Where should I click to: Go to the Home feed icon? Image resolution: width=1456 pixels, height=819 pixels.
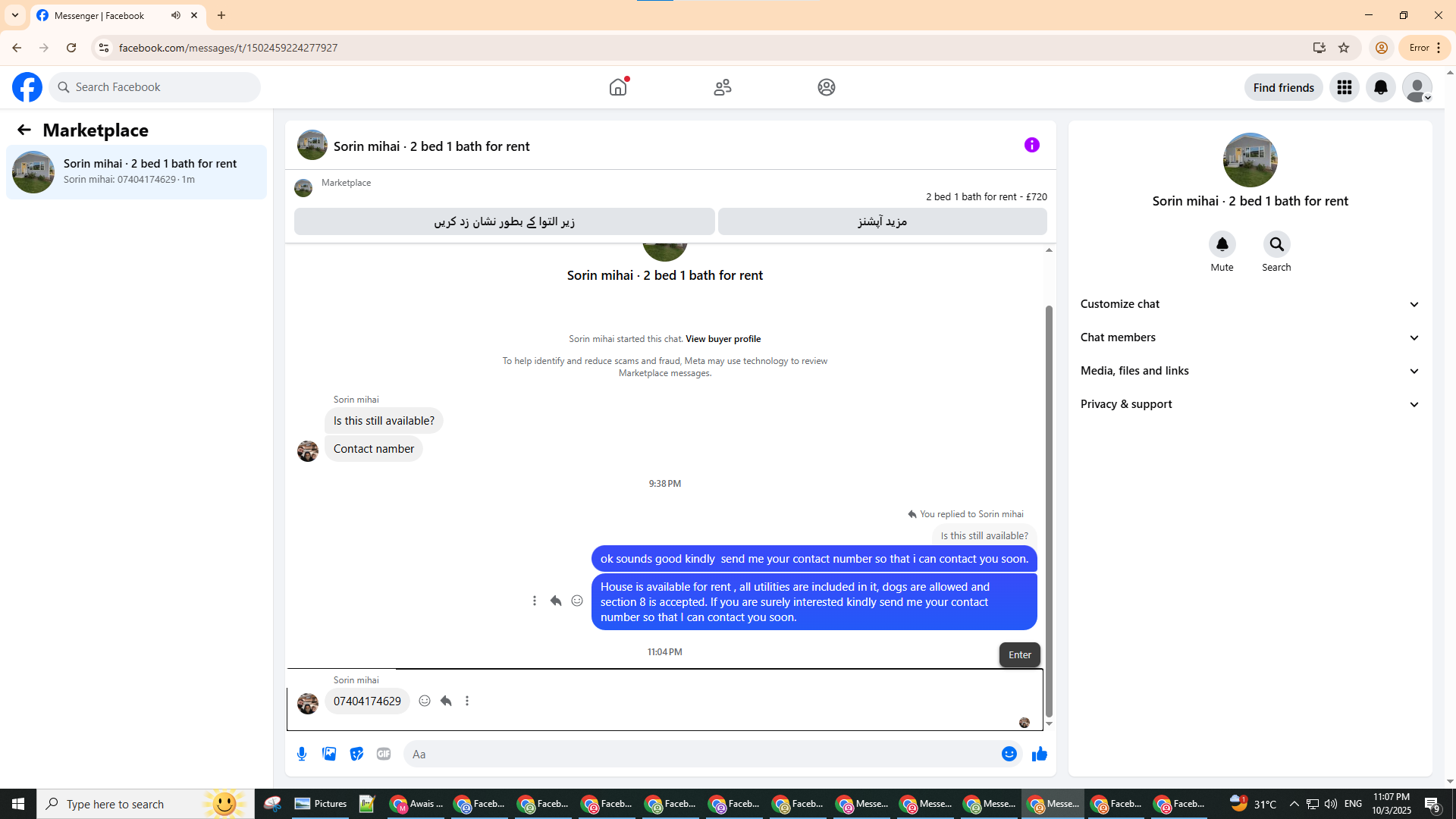[x=618, y=87]
